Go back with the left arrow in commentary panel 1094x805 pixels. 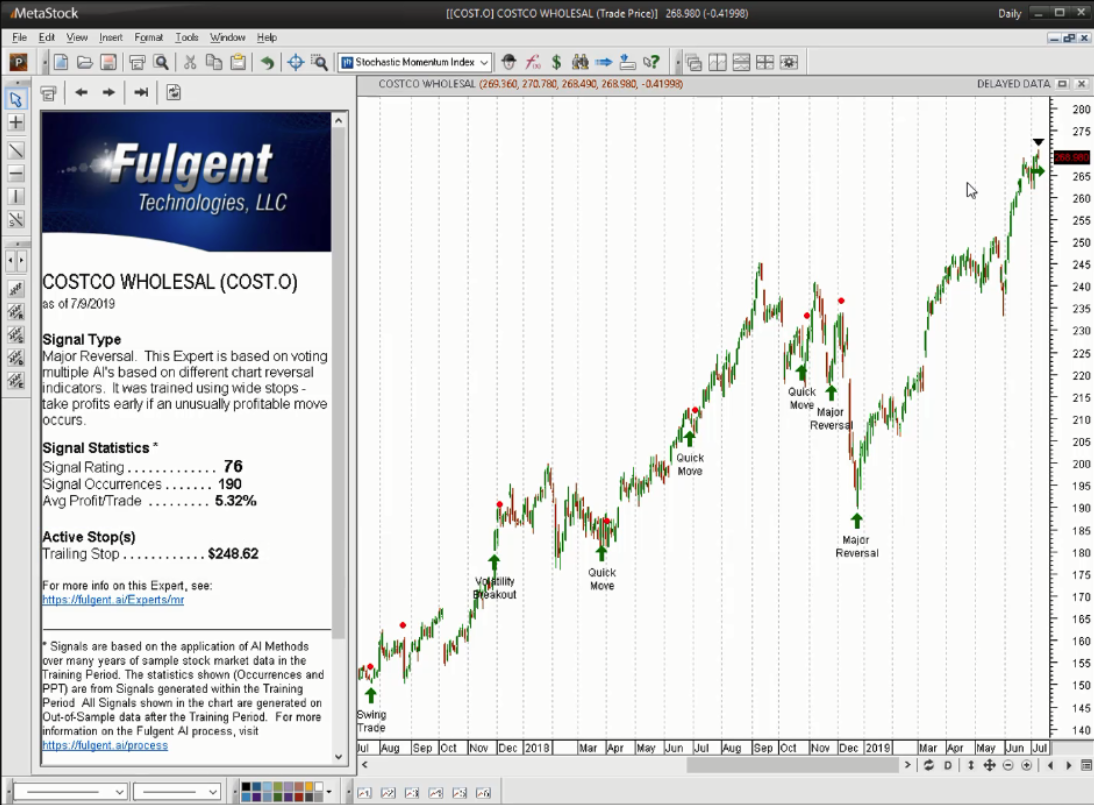pos(81,92)
